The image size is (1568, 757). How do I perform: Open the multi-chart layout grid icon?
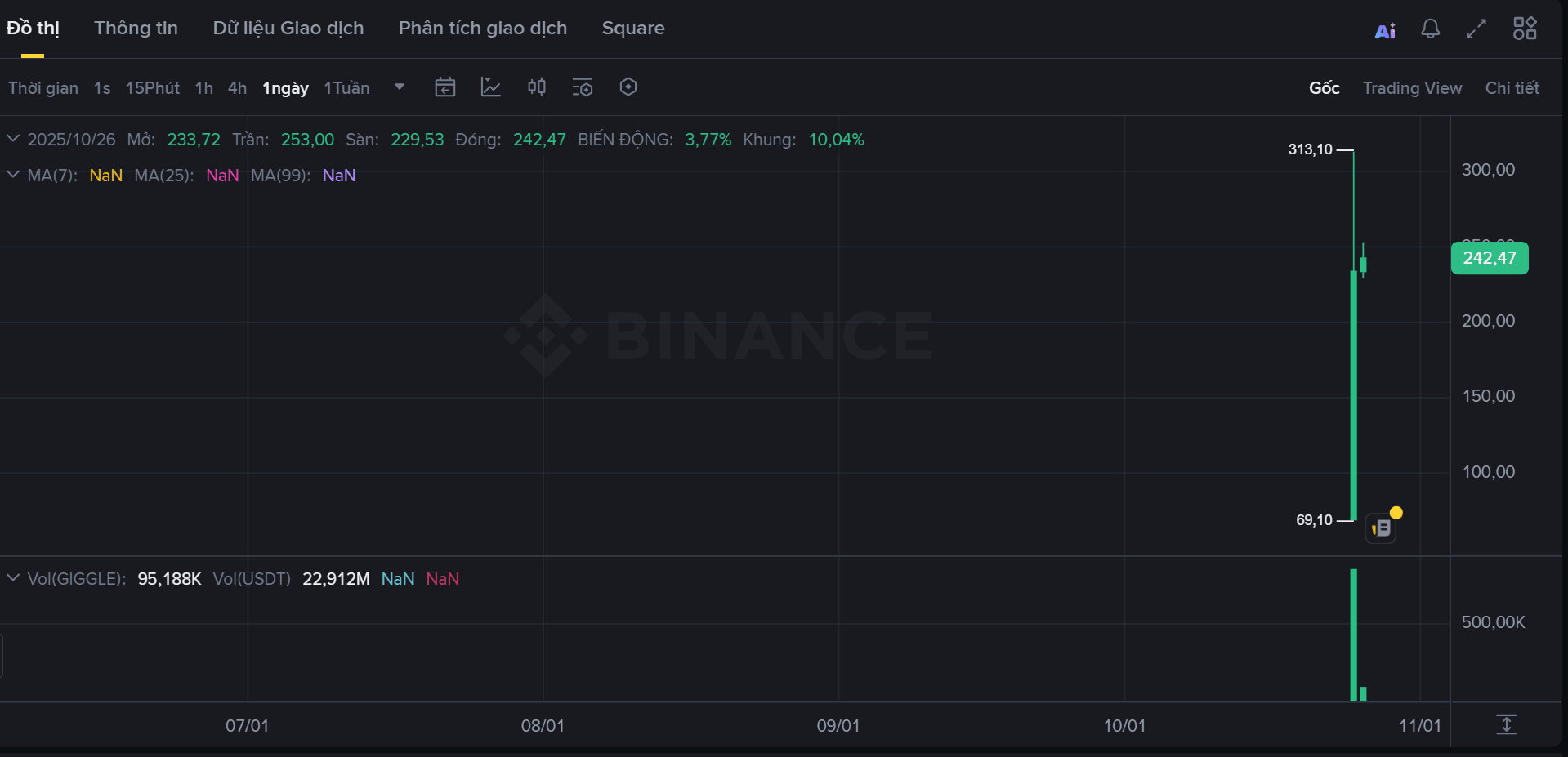[x=1525, y=29]
